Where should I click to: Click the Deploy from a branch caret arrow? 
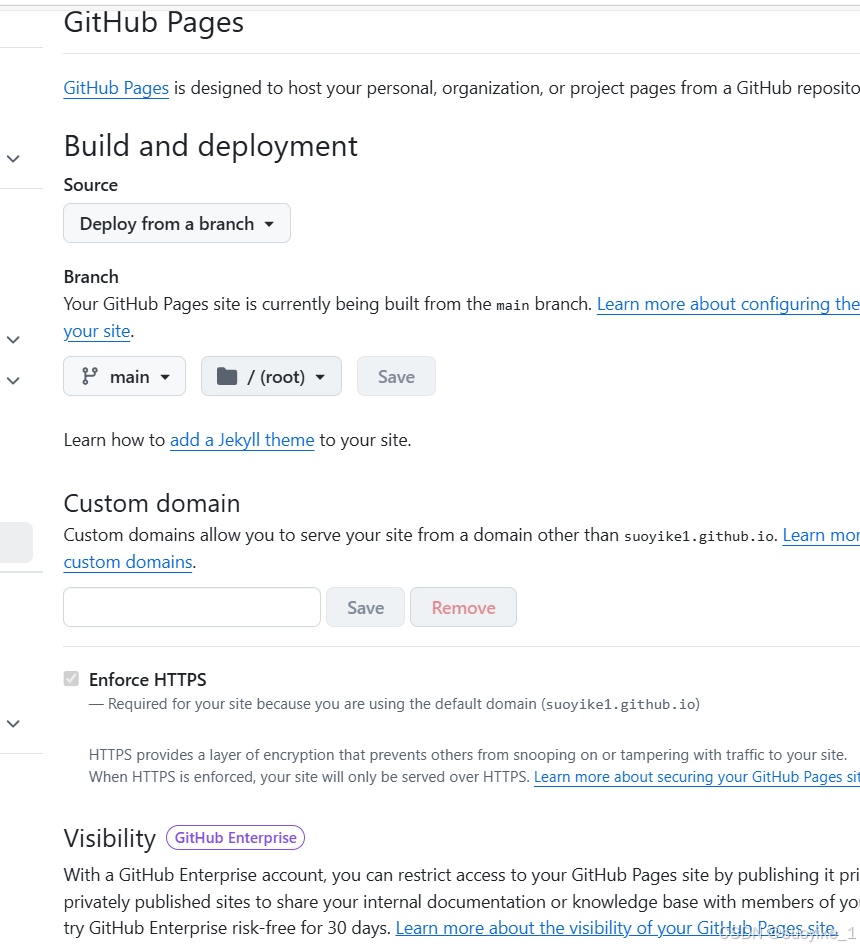269,224
